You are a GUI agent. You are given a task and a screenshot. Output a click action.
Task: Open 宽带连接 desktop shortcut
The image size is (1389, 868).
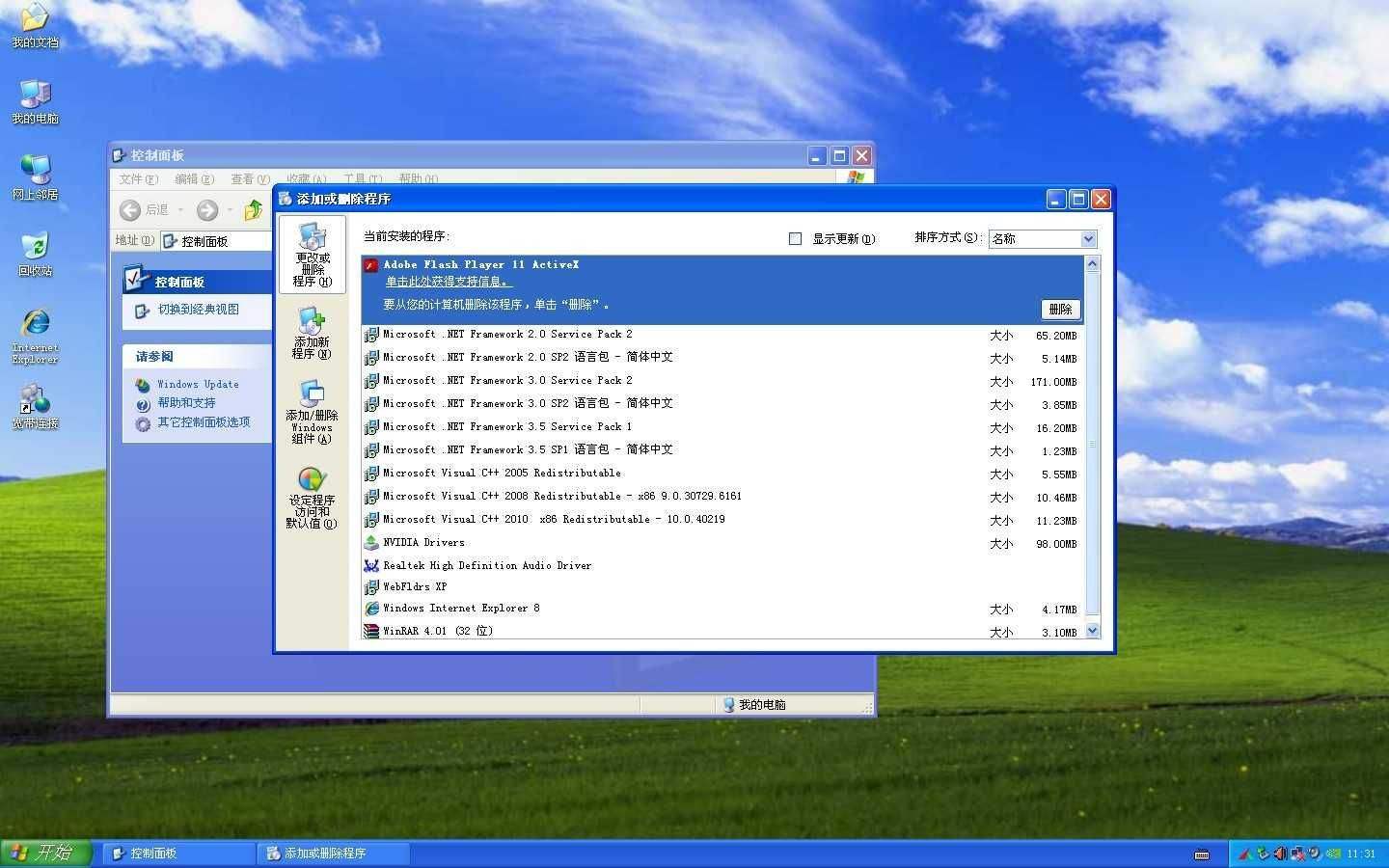coord(35,406)
